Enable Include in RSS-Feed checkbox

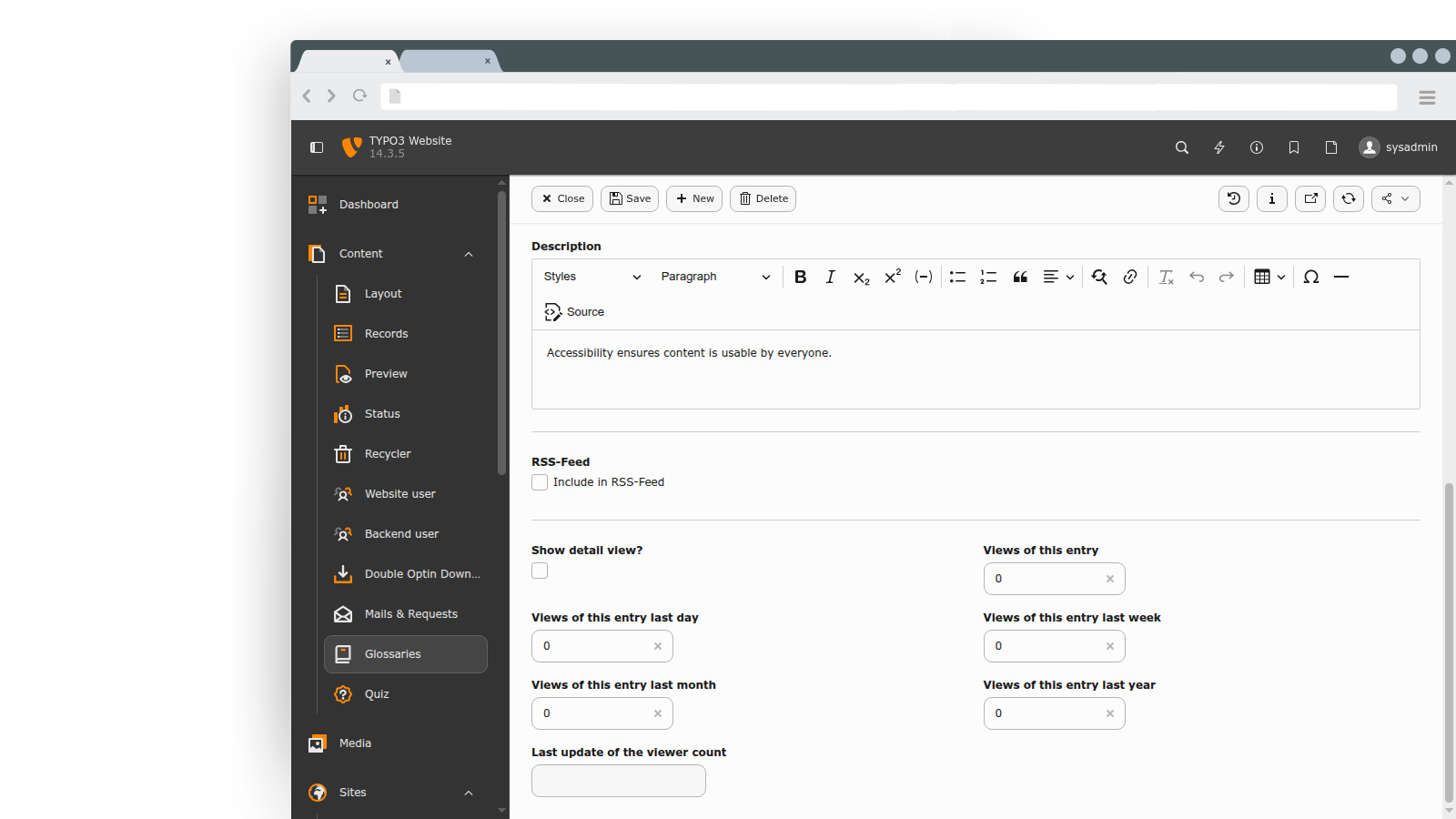point(540,482)
